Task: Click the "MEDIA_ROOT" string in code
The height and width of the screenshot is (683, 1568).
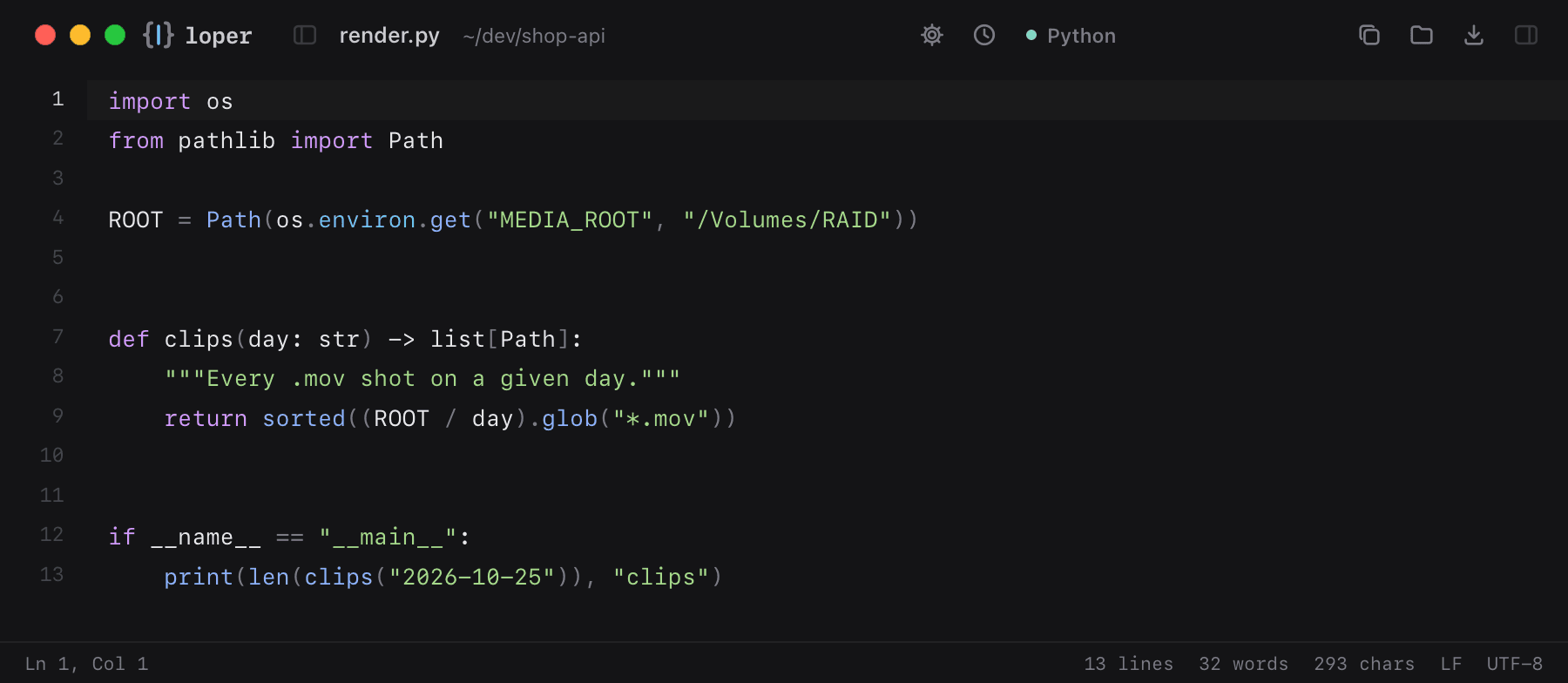Action: (570, 220)
